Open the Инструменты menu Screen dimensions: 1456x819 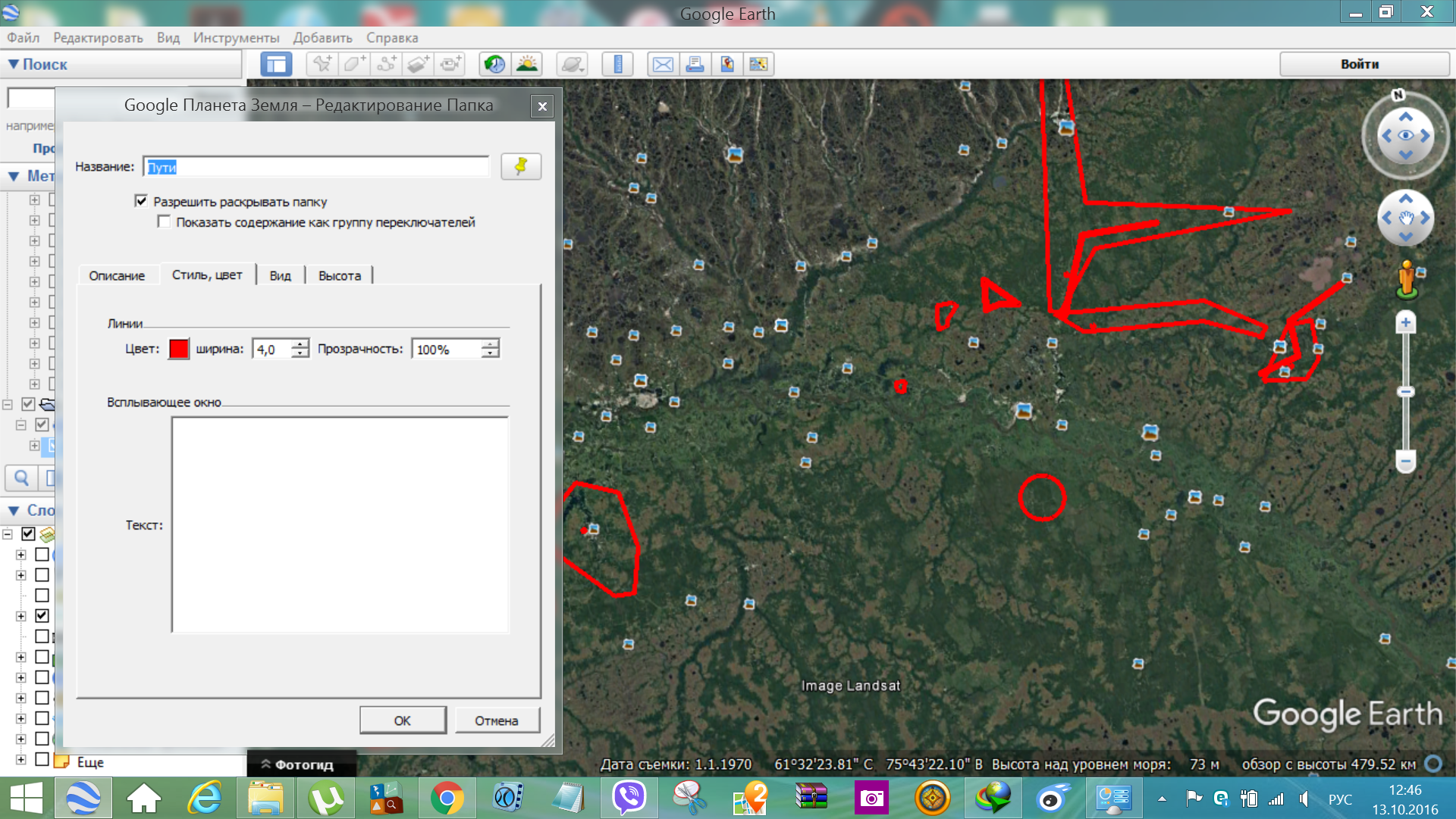tap(236, 38)
